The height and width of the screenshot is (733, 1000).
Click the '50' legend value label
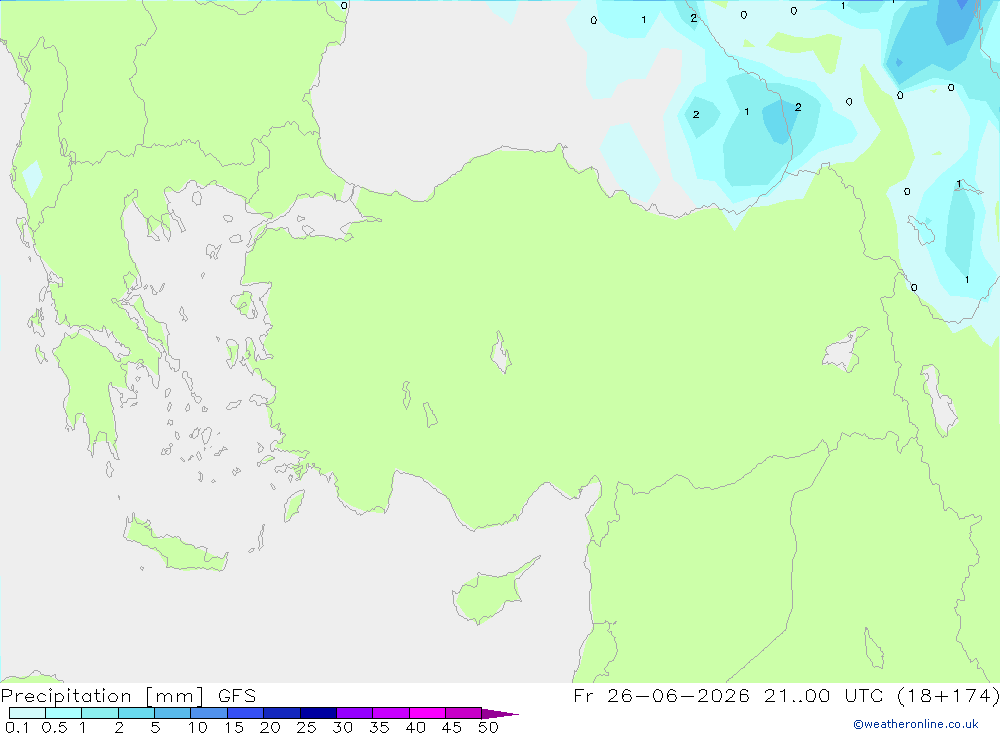[488, 727]
